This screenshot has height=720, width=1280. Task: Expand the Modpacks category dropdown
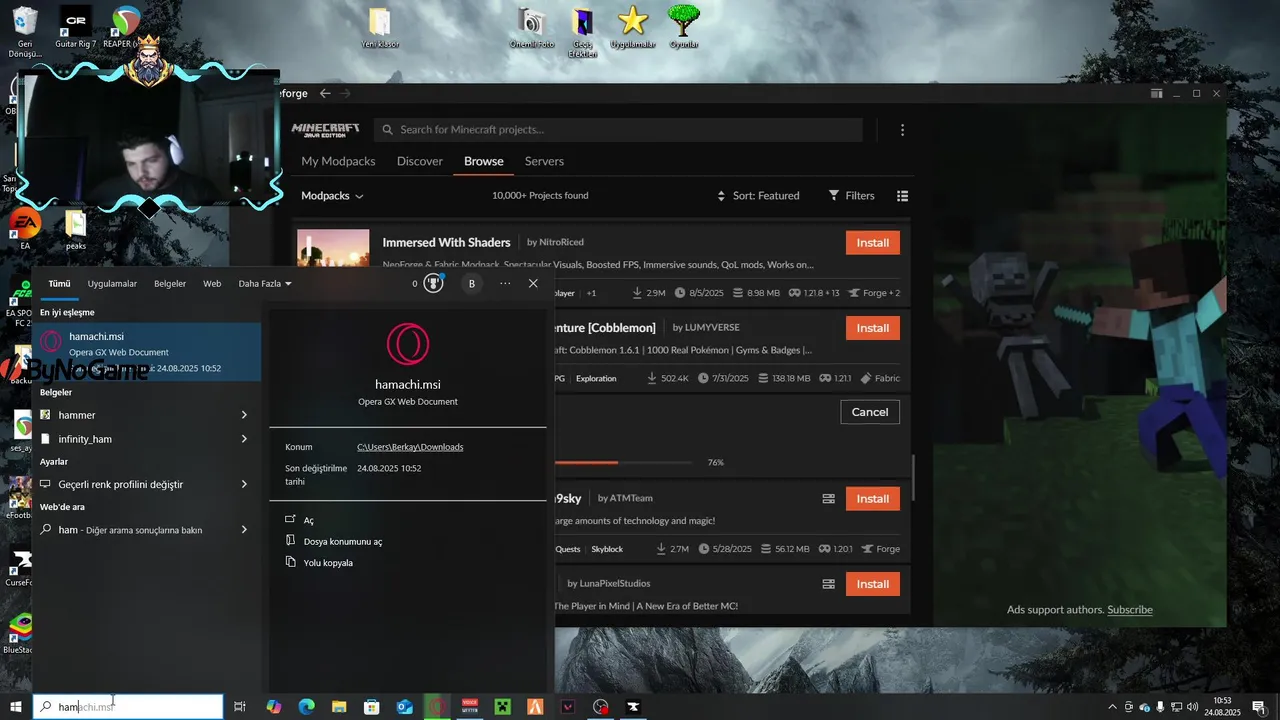(x=332, y=196)
